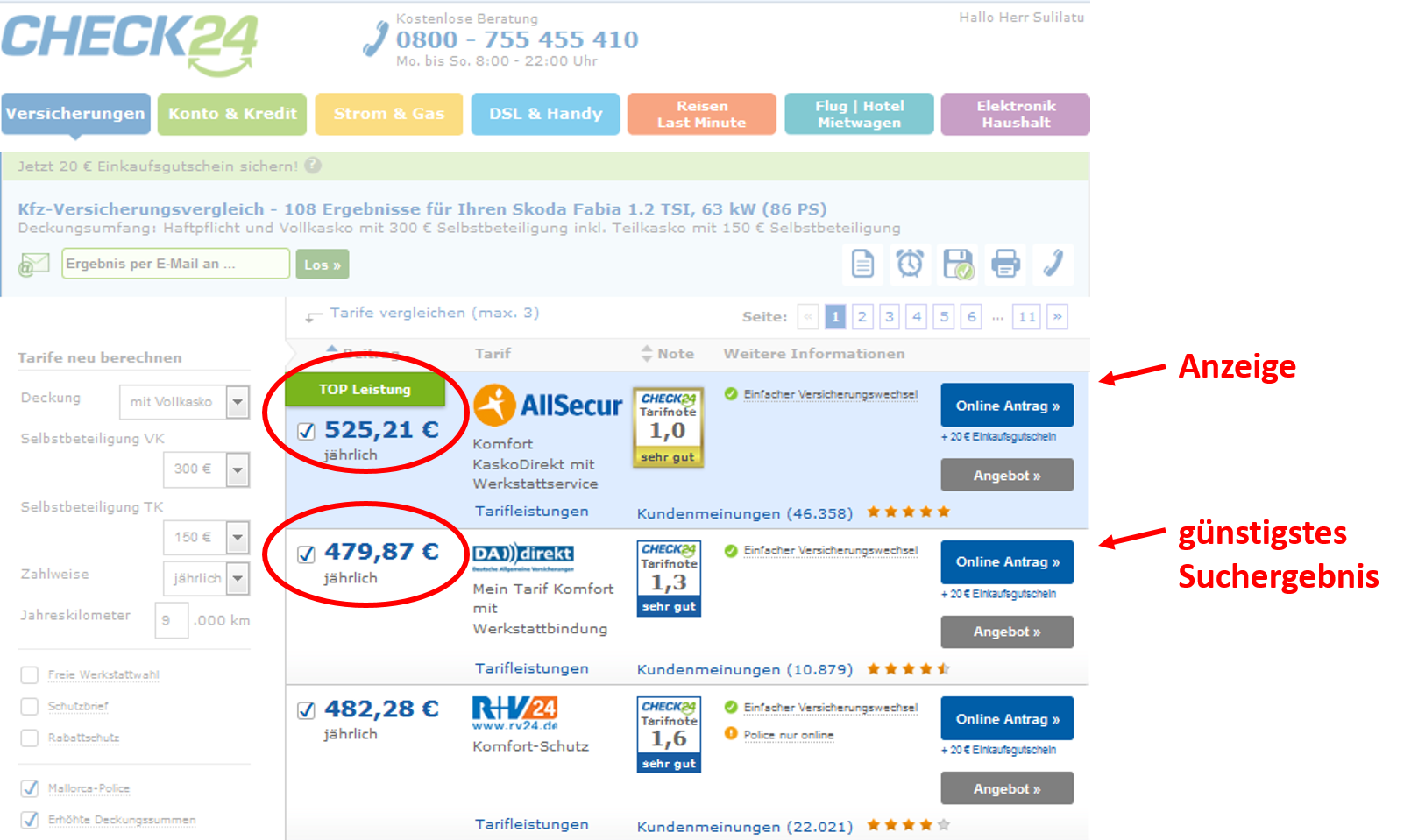
Task: Click the CHECK24 logo
Action: 130,44
